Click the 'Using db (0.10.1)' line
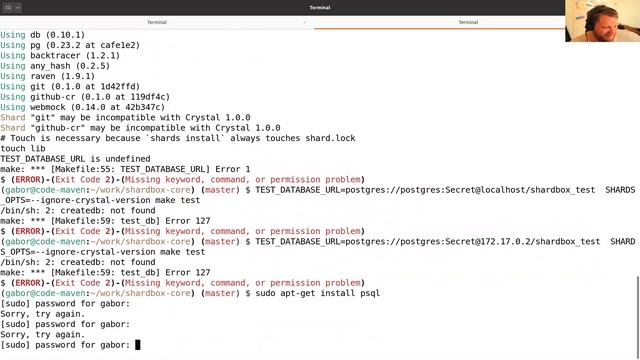 (42, 35)
